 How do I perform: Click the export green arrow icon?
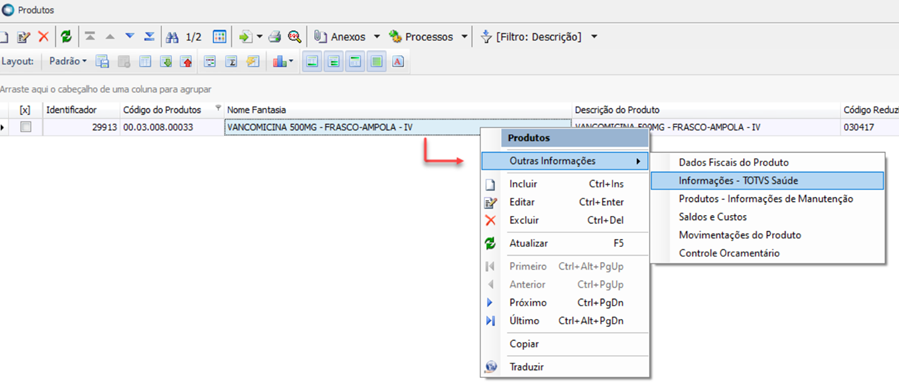(x=246, y=37)
